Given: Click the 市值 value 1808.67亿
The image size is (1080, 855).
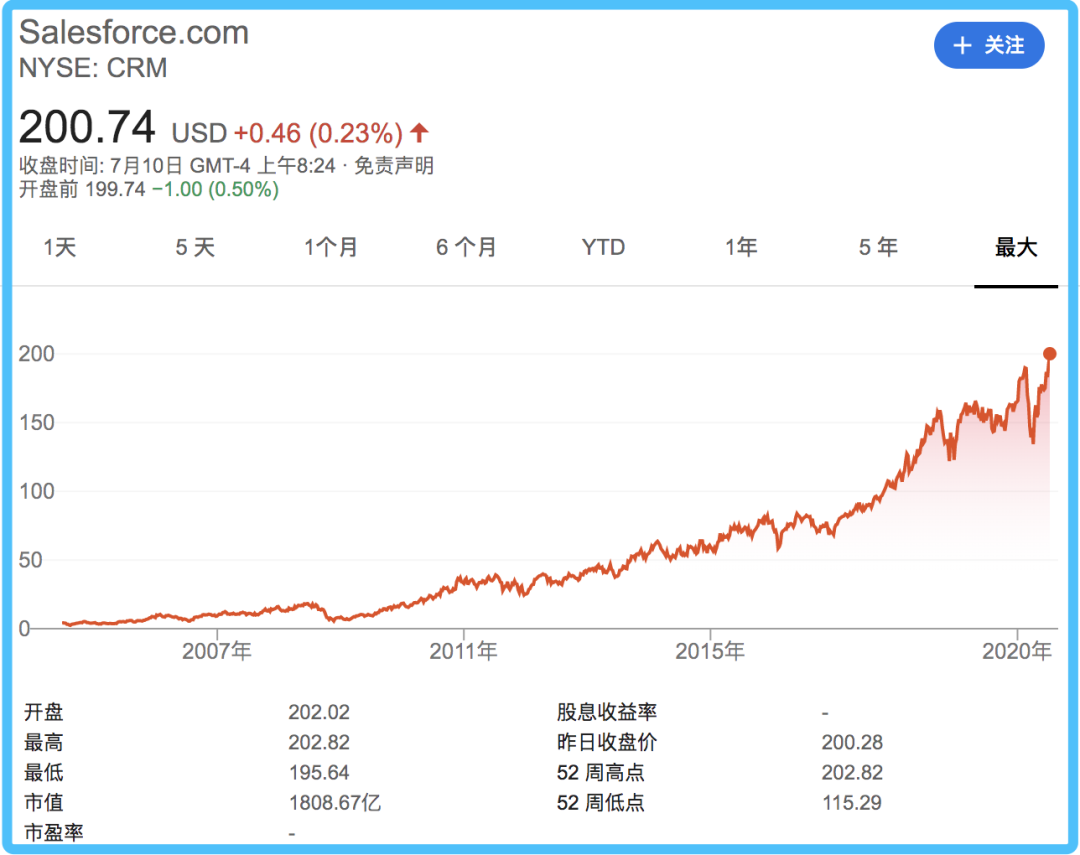Looking at the screenshot, I should click(x=335, y=803).
